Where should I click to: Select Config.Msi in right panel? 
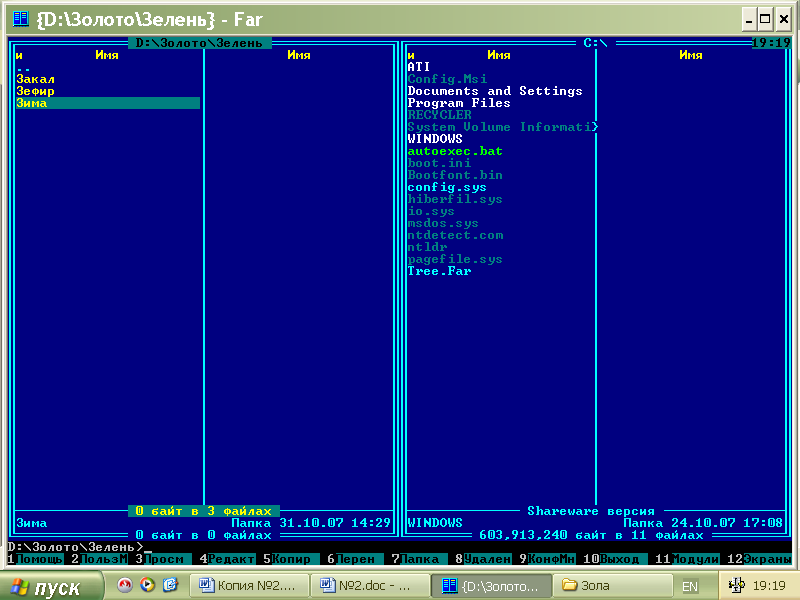pyautogui.click(x=447, y=79)
